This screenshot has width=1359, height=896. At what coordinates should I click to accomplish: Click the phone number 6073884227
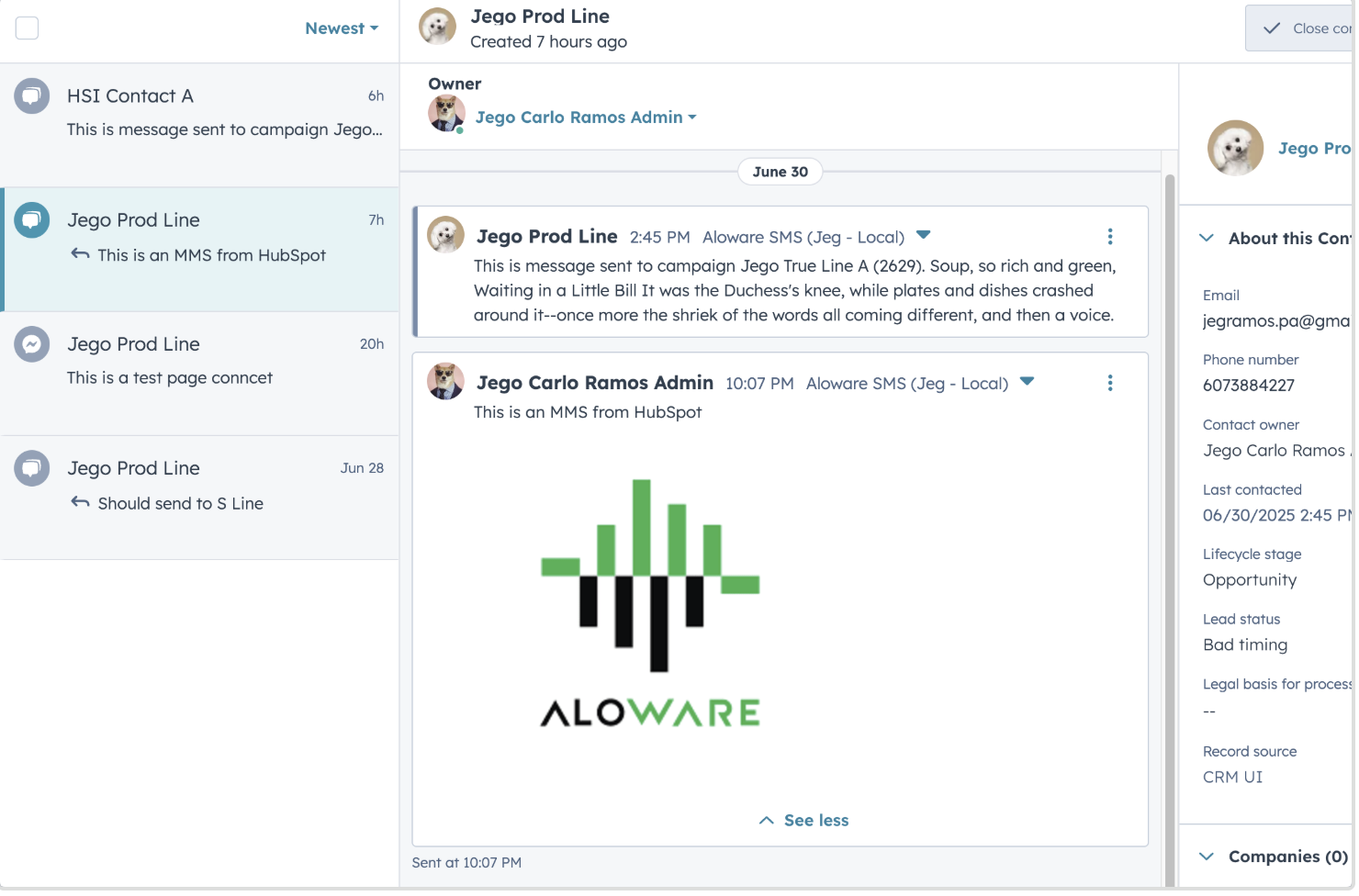coord(1249,386)
